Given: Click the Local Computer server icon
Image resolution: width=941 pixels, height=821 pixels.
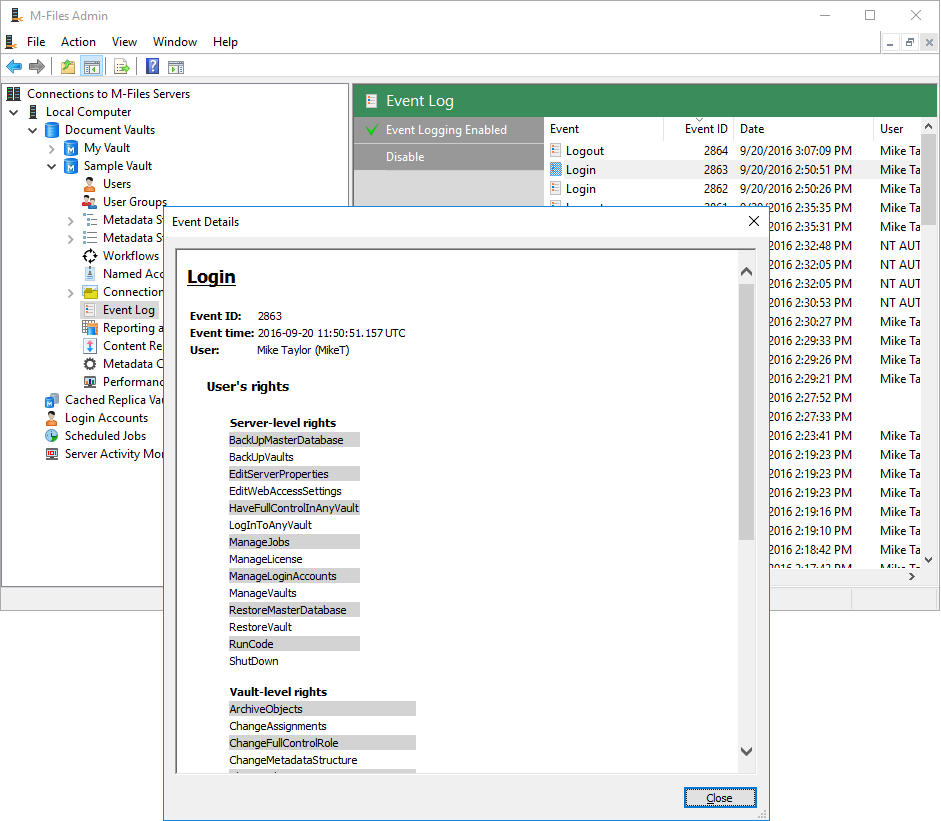Looking at the screenshot, I should 34,112.
